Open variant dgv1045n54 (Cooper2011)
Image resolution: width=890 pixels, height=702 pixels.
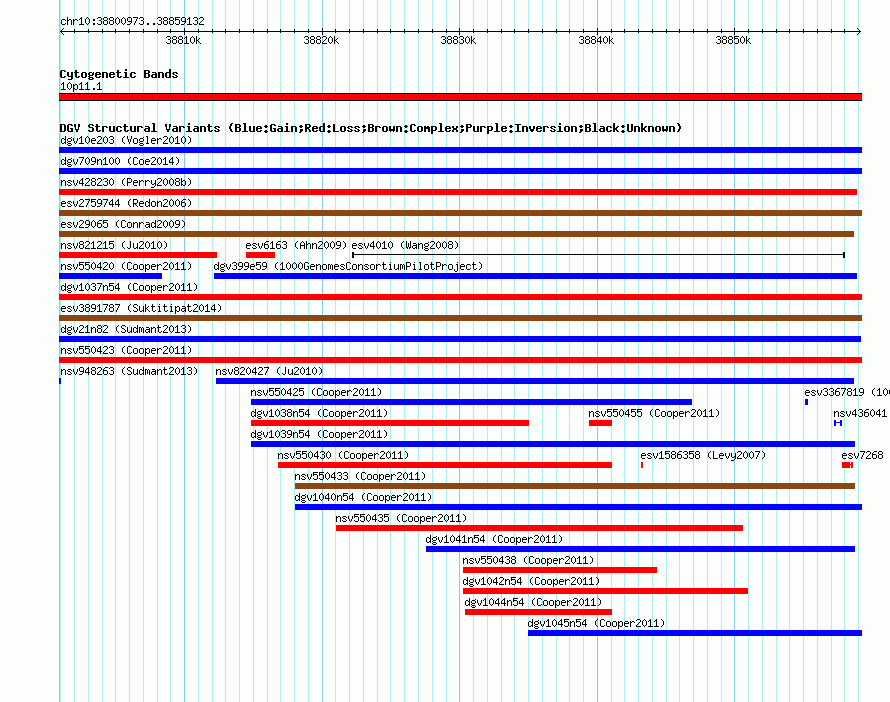click(597, 623)
